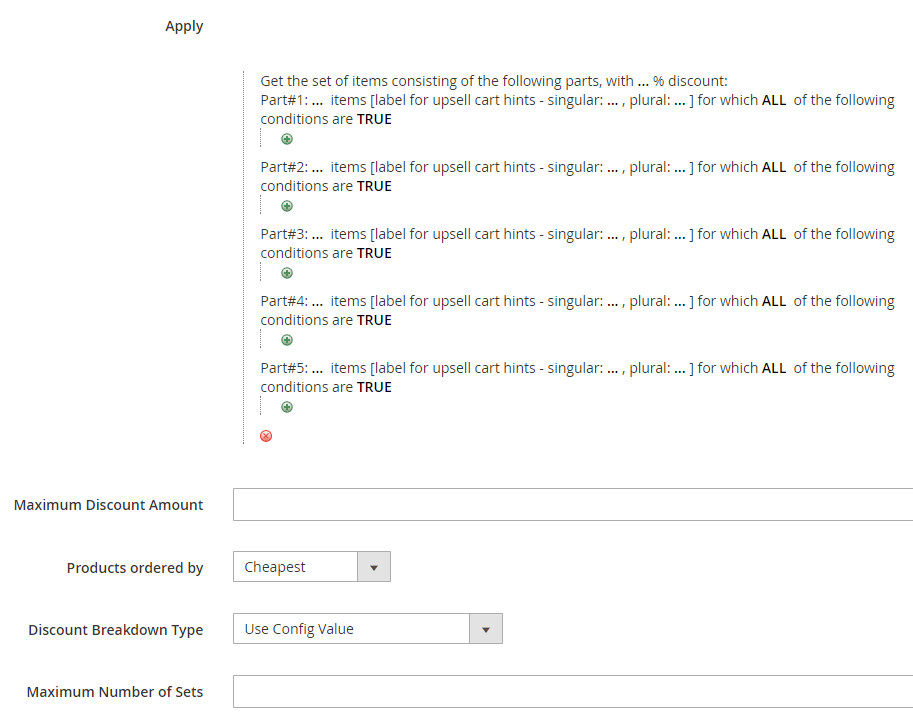Viewport: 913px width, 717px height.
Task: Set the Part#5 item quantity placeholder
Action: coord(317,368)
